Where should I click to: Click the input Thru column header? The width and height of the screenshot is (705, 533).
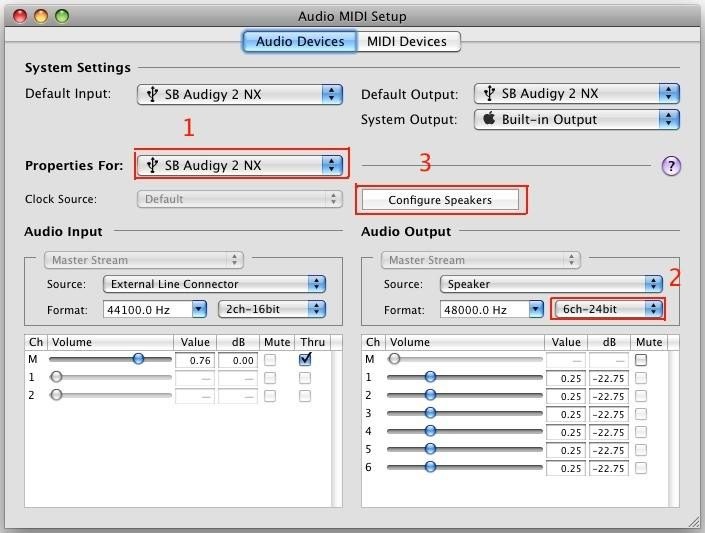(312, 342)
